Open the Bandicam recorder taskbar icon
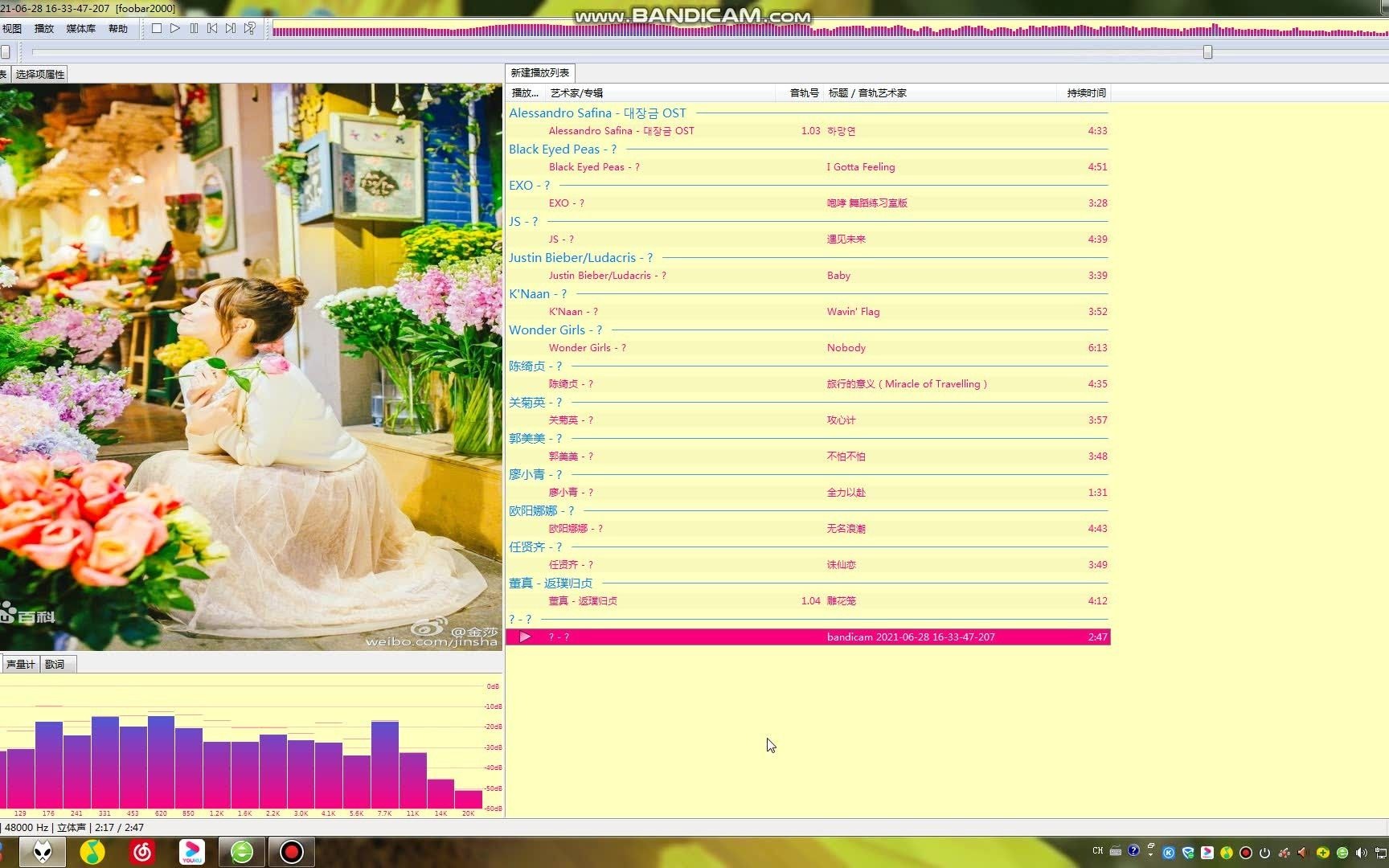Image resolution: width=1389 pixels, height=868 pixels. coord(292,852)
